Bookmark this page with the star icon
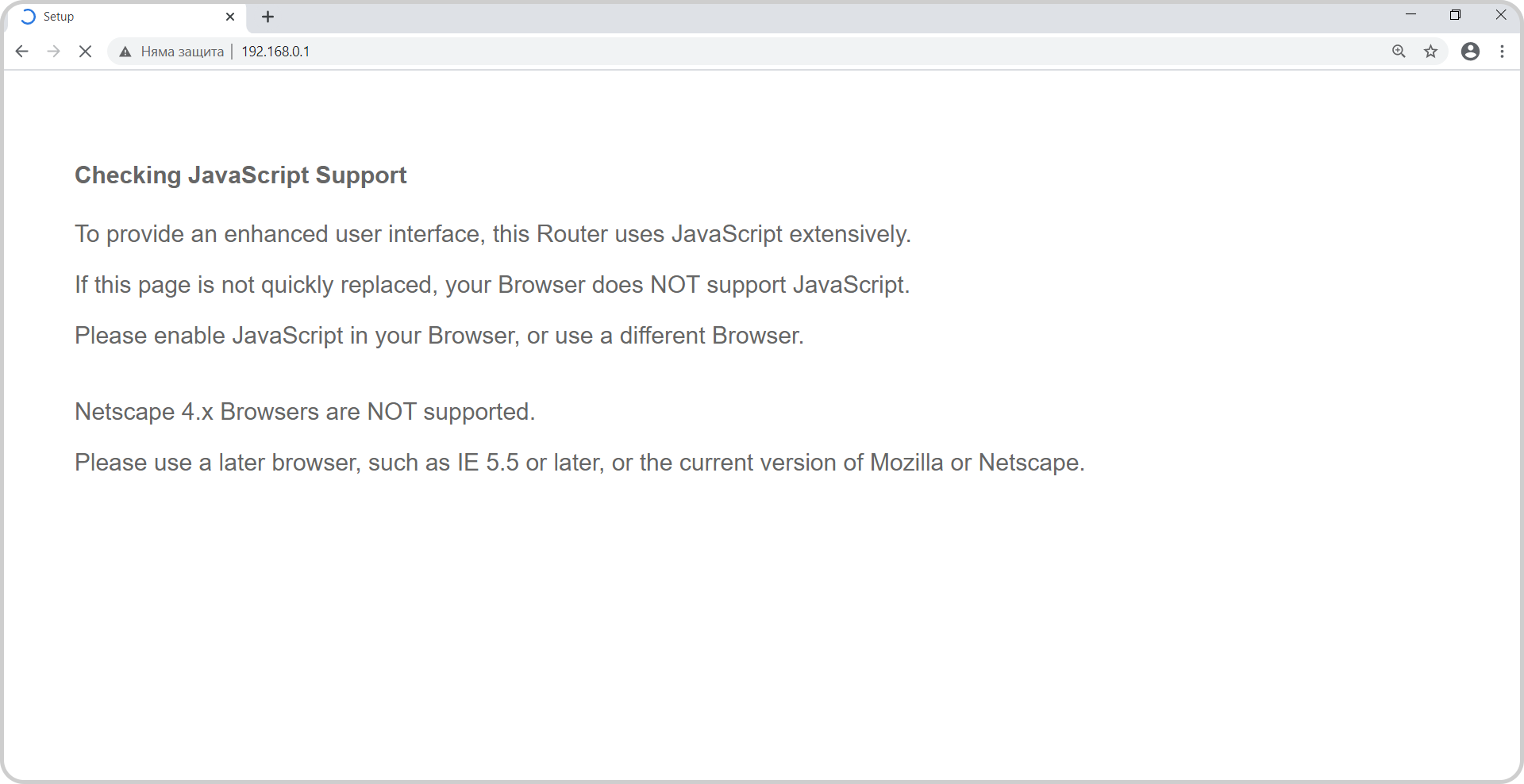1524x784 pixels. tap(1430, 52)
